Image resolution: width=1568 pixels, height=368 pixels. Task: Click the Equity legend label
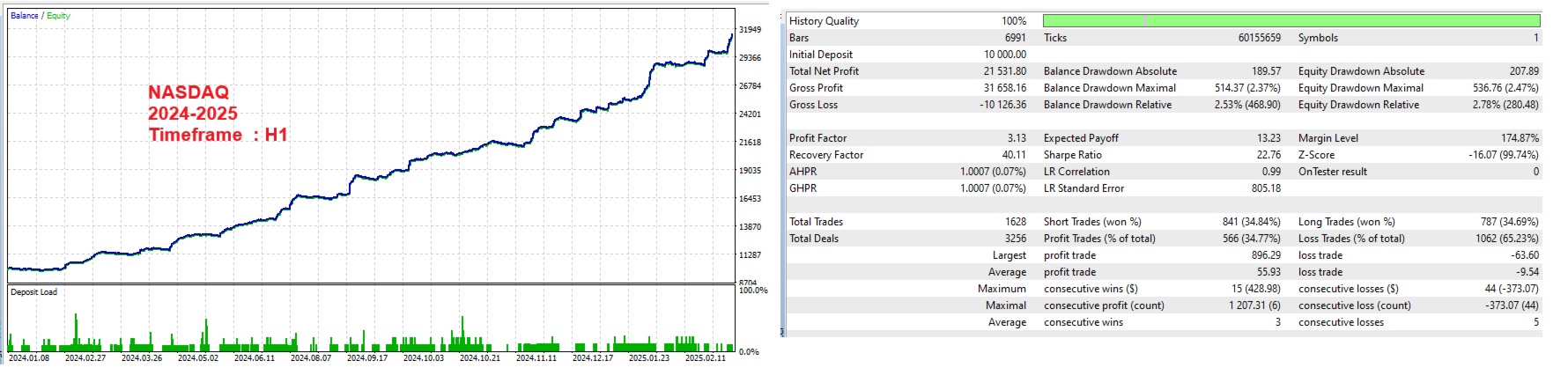pyautogui.click(x=58, y=16)
